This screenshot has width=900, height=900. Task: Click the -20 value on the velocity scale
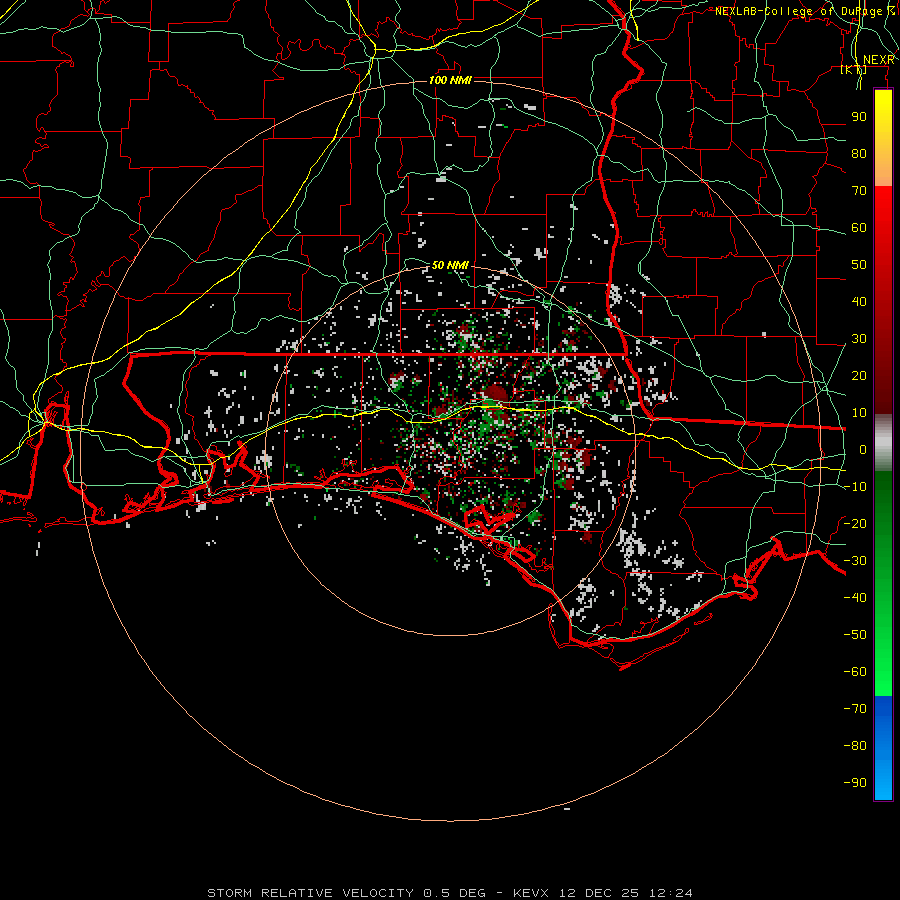[855, 523]
